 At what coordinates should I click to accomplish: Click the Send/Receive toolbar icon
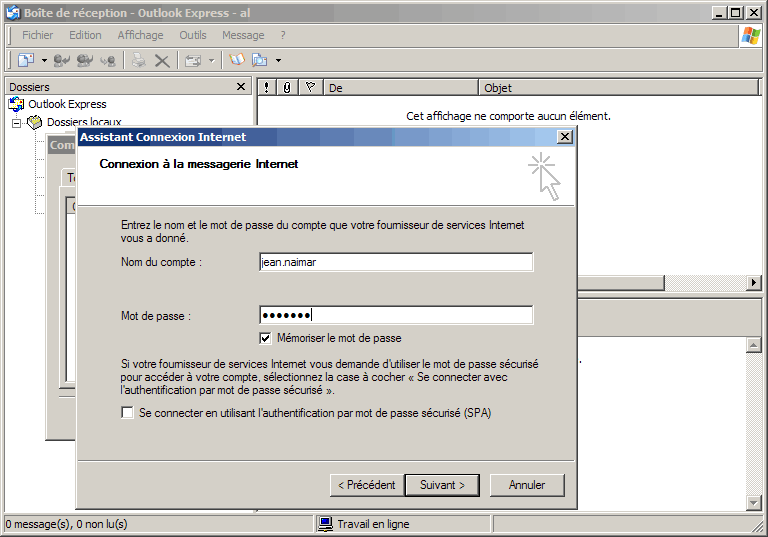click(x=193, y=61)
